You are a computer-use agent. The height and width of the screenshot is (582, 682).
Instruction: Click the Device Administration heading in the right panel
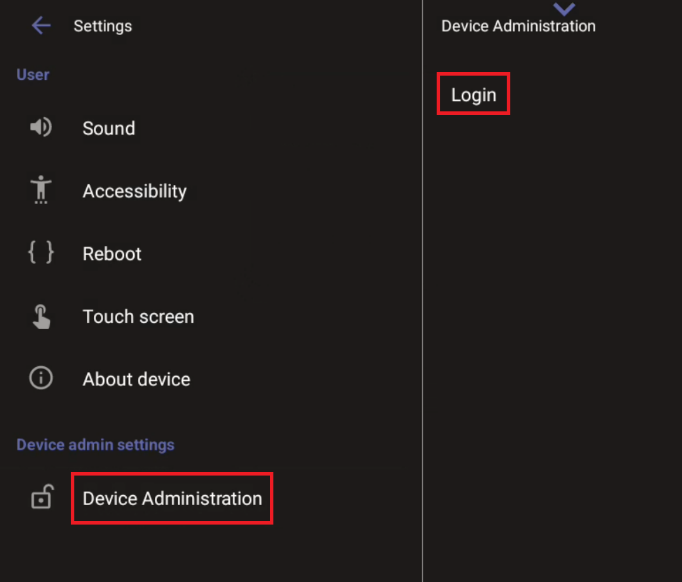coord(518,27)
